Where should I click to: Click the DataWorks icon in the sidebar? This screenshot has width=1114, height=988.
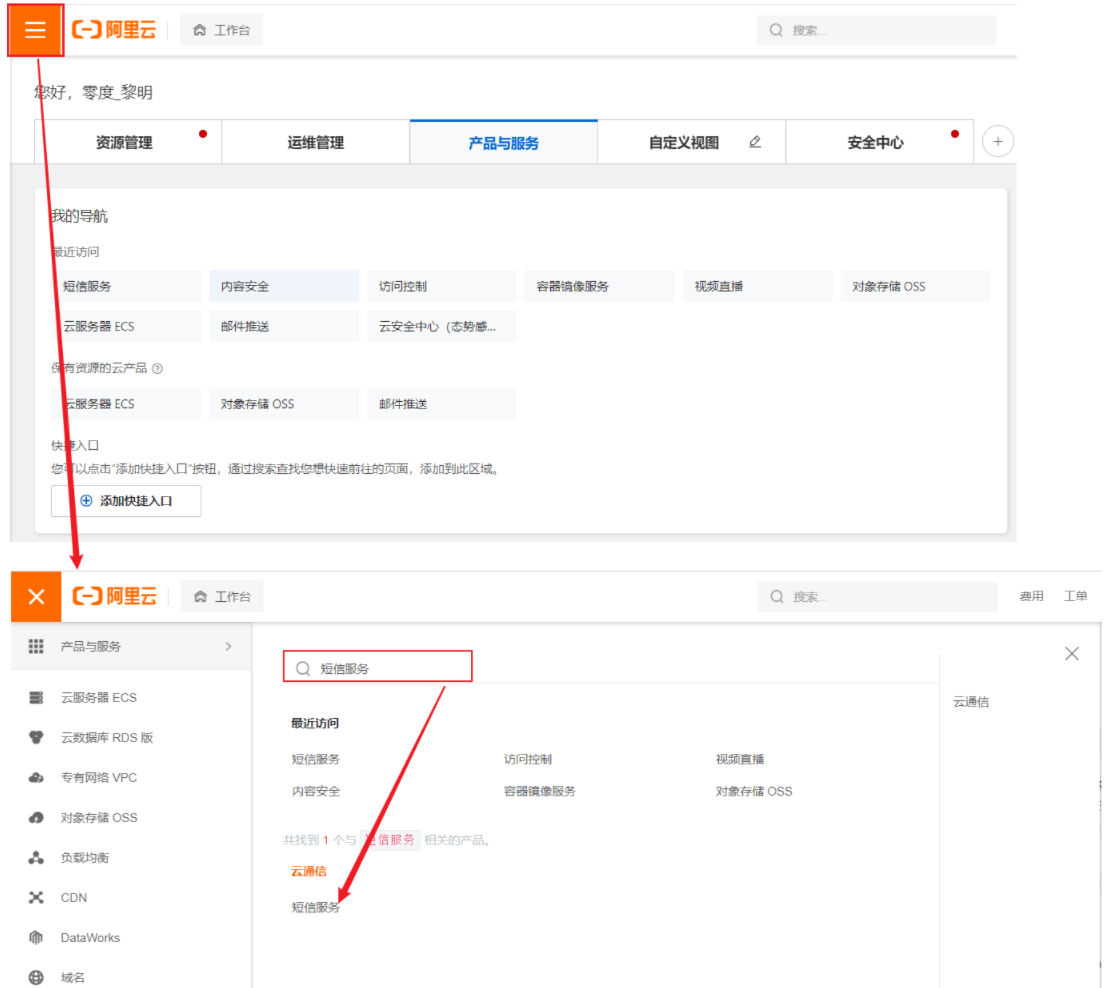36,938
